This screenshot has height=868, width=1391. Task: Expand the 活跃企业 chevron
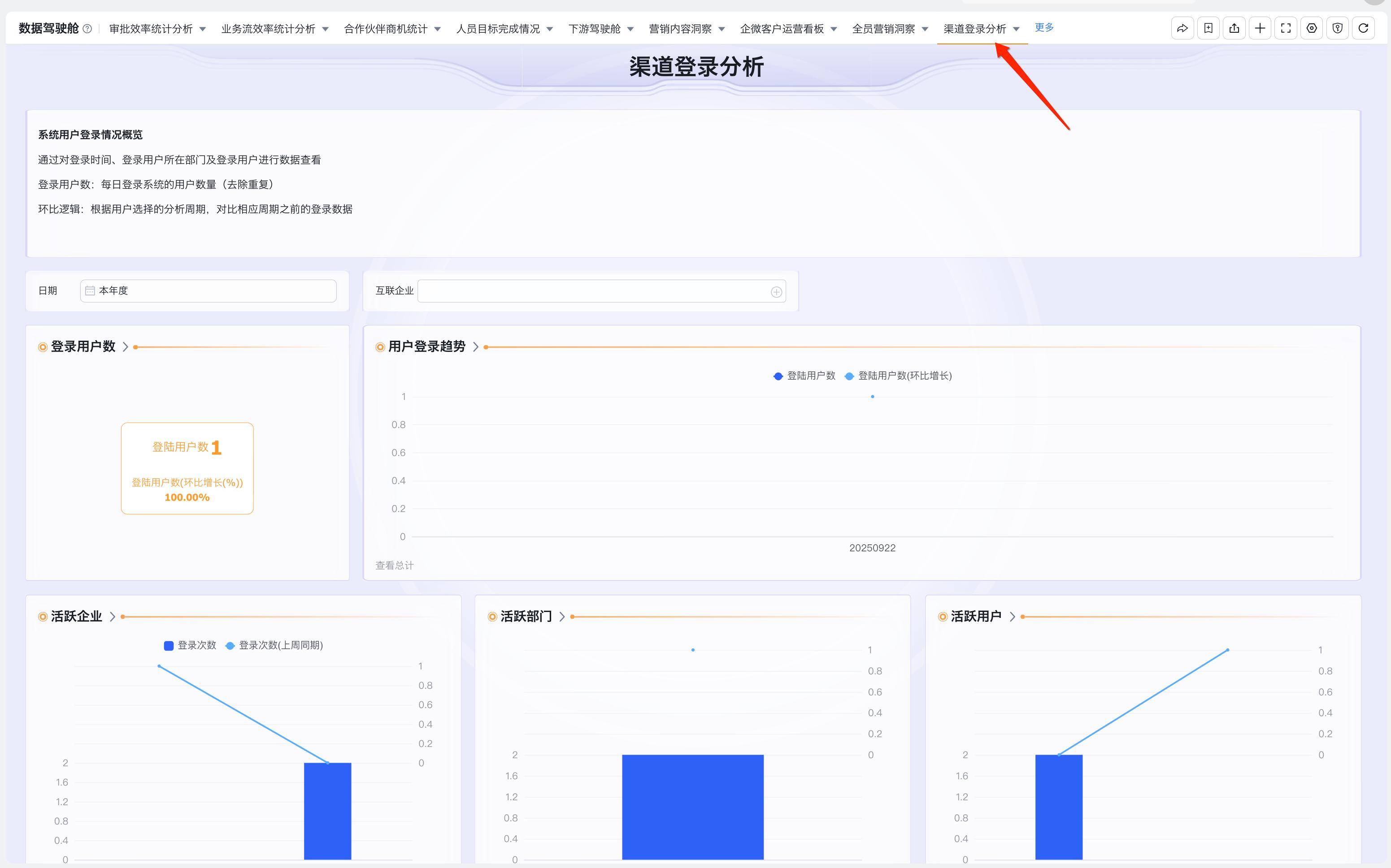pyautogui.click(x=113, y=616)
